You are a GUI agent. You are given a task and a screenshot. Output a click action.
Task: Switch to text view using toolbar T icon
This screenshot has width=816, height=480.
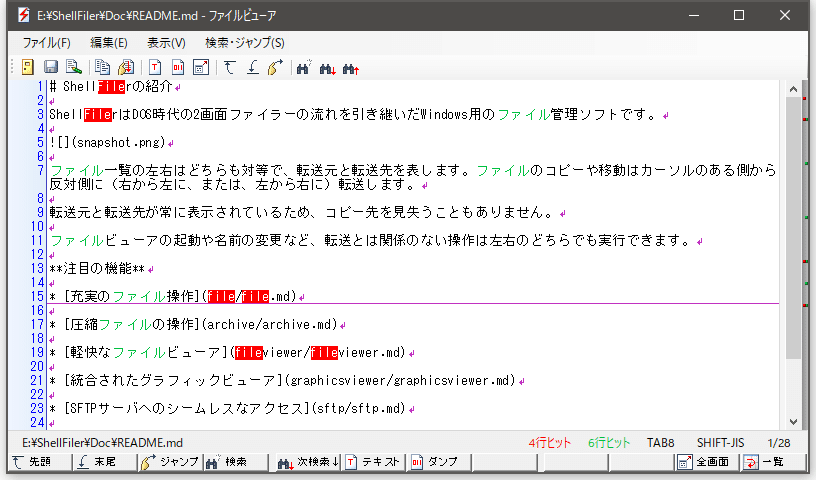(155, 67)
